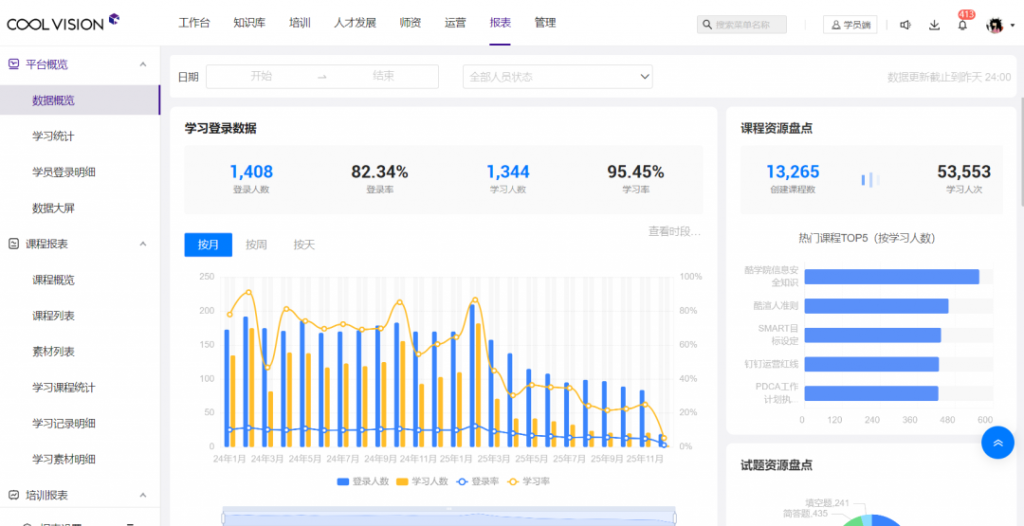Switch chart to 按周 tab
Image resolution: width=1024 pixels, height=526 pixels.
257,245
